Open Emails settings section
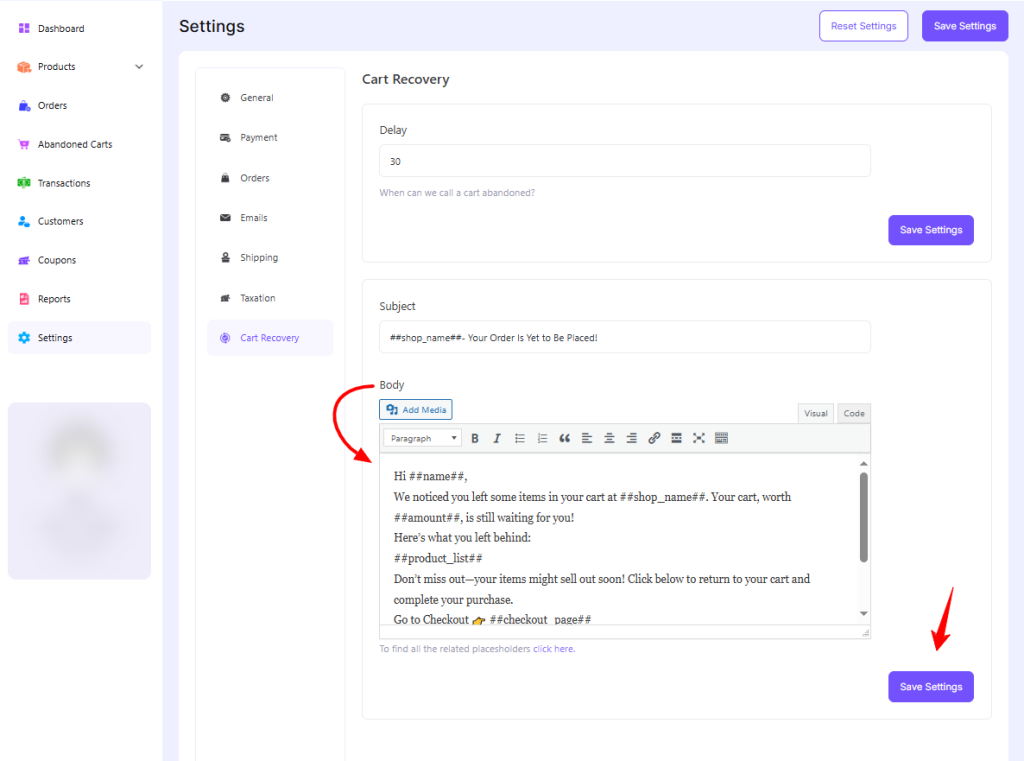Image resolution: width=1024 pixels, height=761 pixels. (x=270, y=218)
